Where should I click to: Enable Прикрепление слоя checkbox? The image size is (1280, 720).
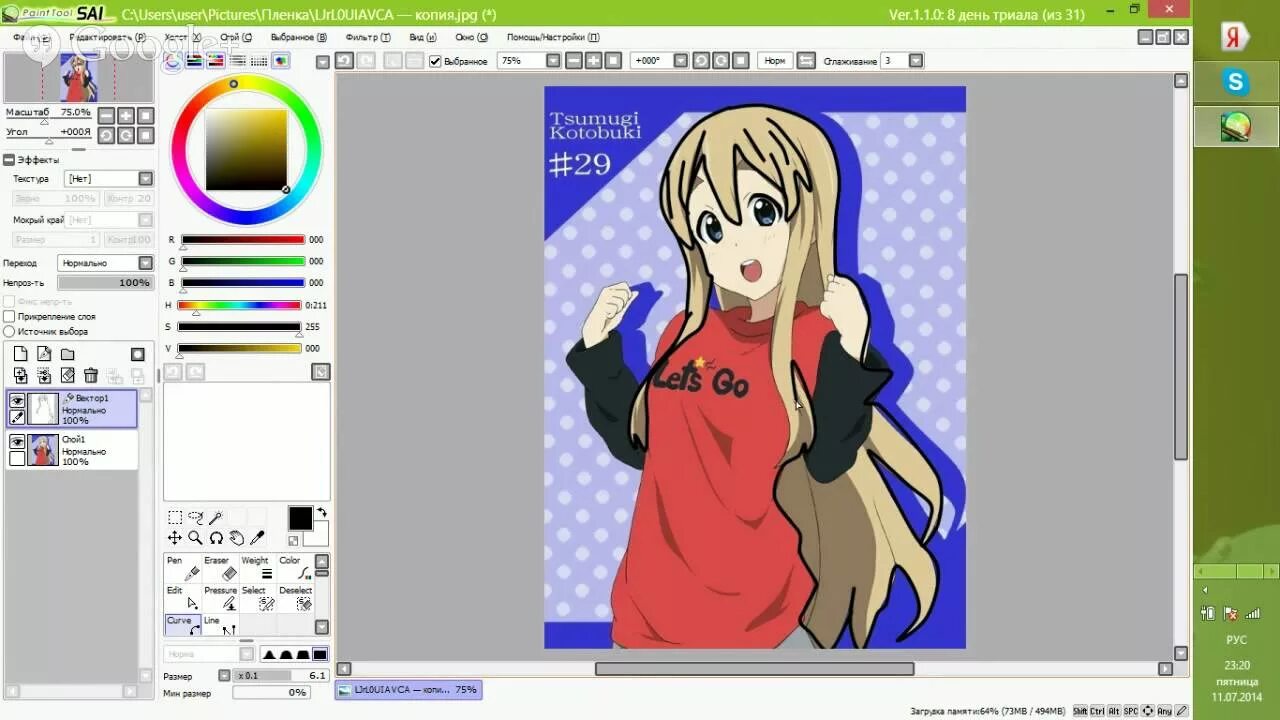click(9, 316)
